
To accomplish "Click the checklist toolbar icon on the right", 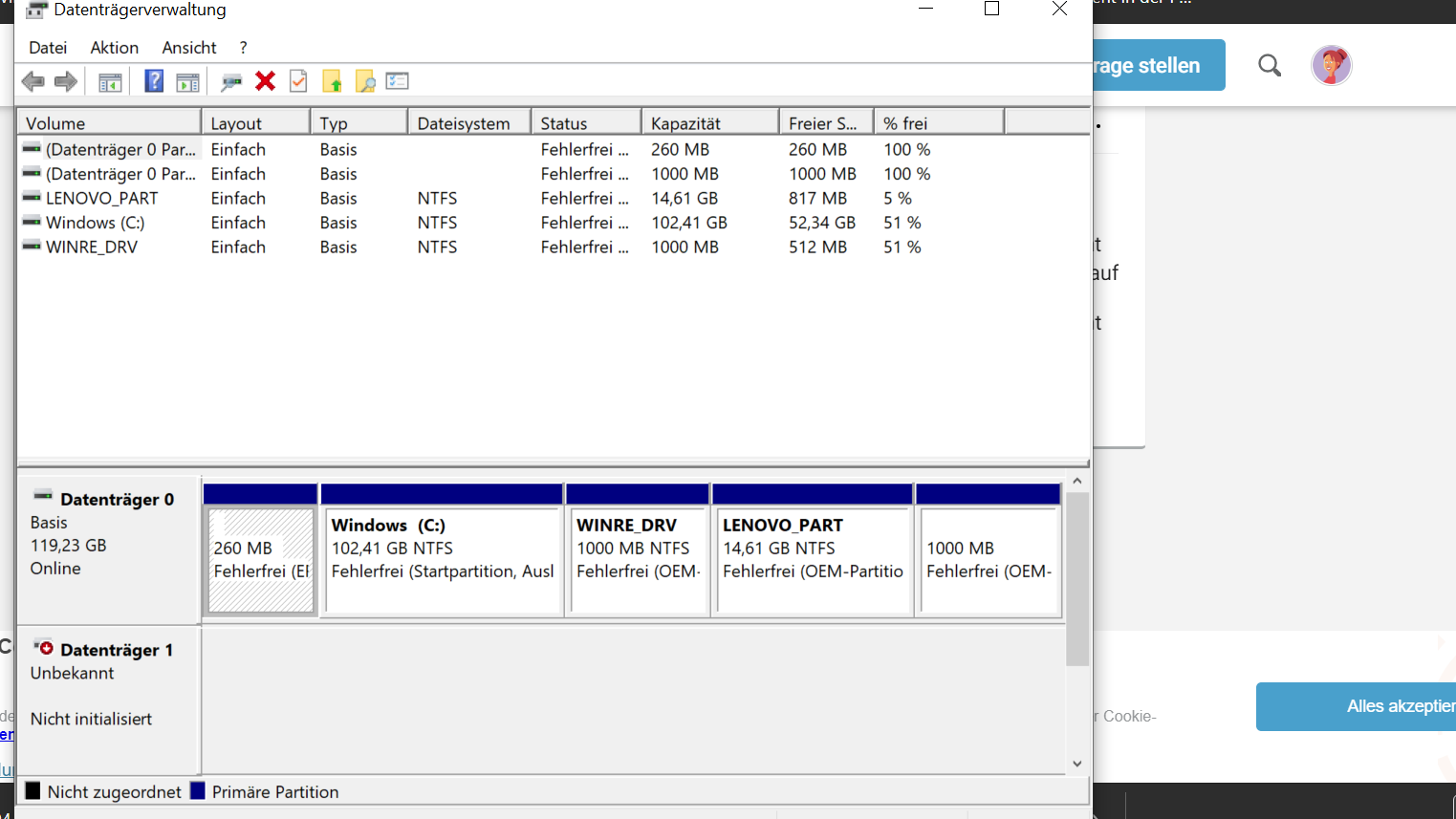I will 398,81.
